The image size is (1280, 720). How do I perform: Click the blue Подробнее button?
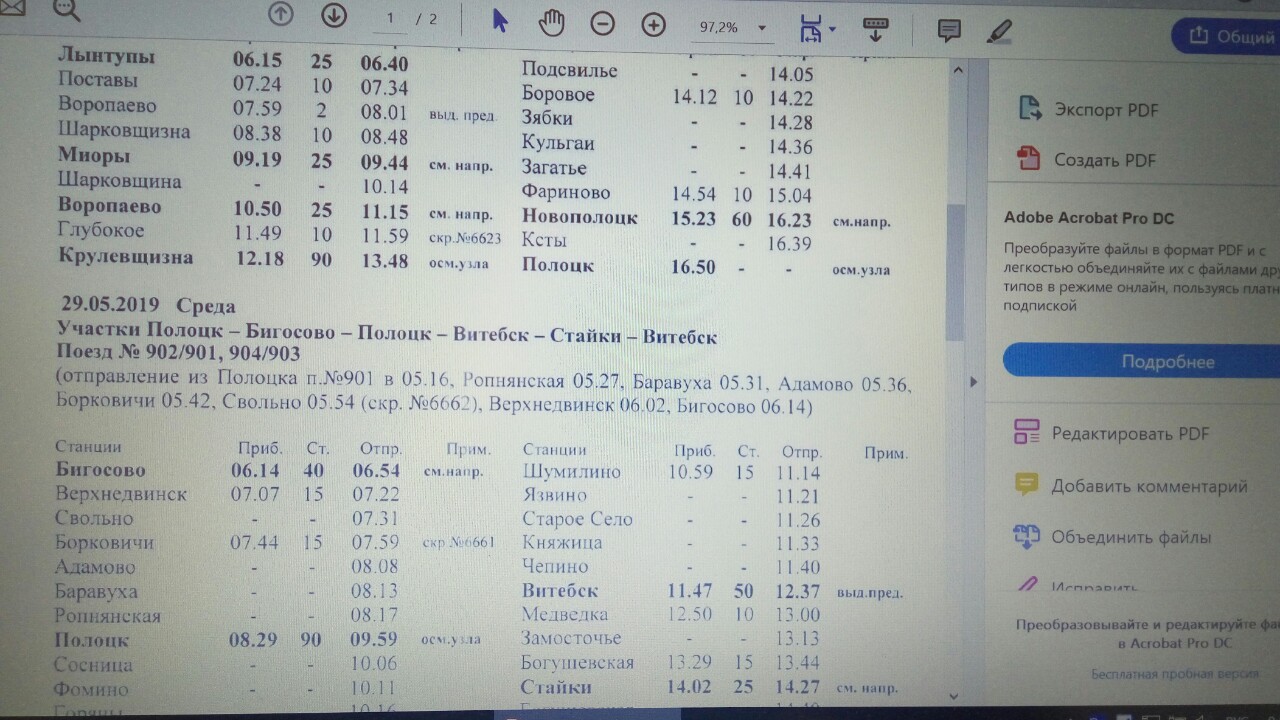[x=1167, y=362]
